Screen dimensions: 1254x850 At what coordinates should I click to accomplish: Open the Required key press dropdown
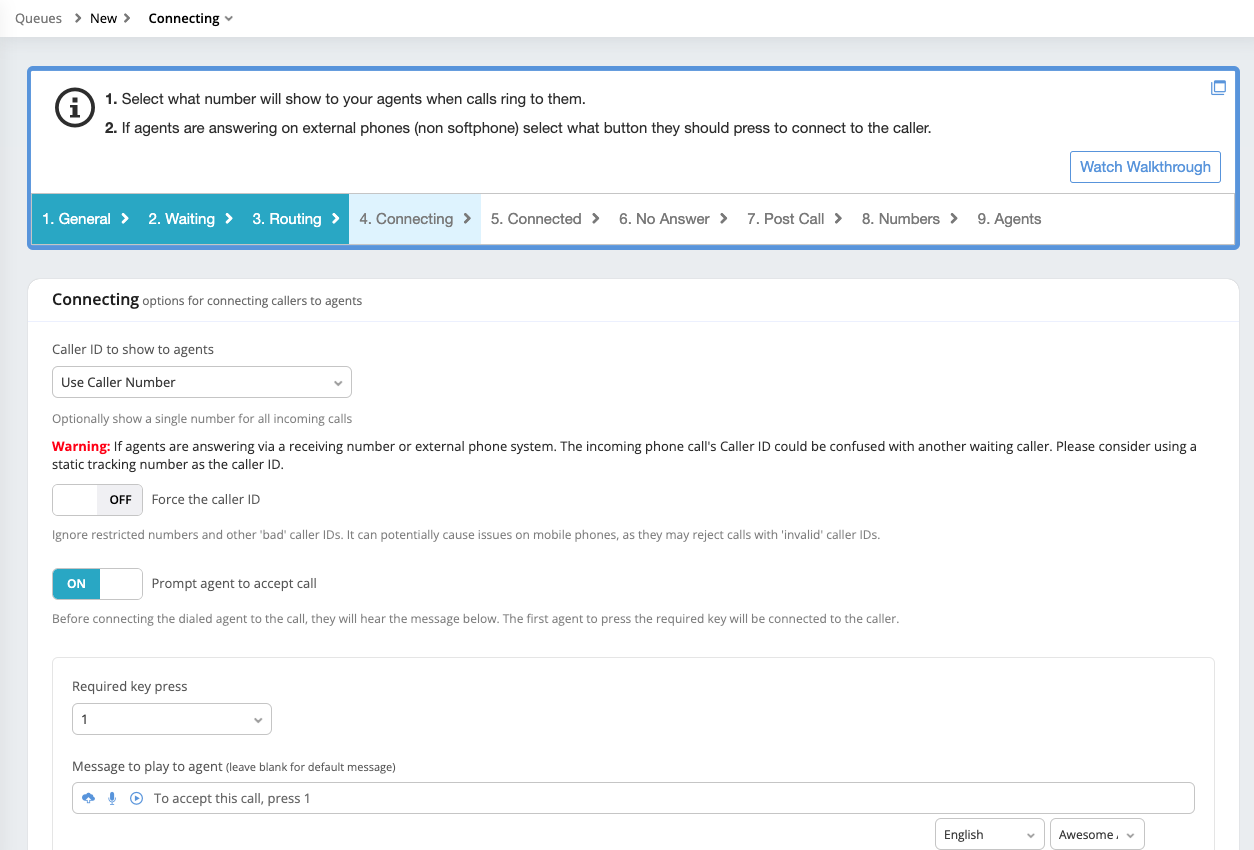(171, 718)
